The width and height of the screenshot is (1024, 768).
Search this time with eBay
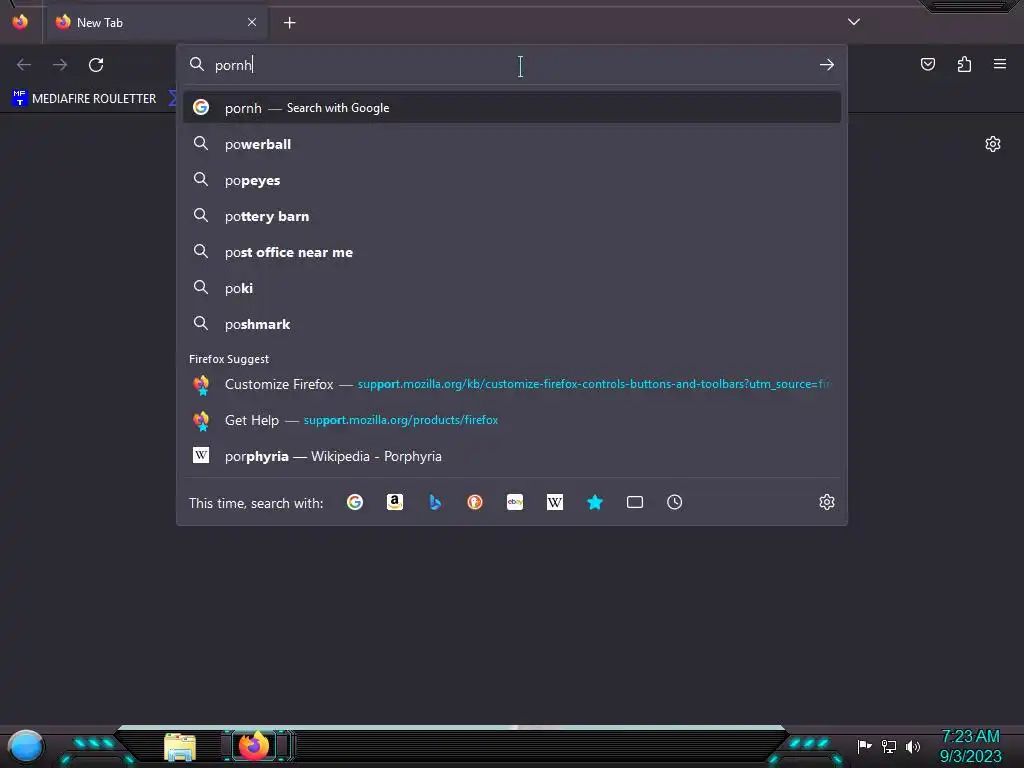(515, 502)
